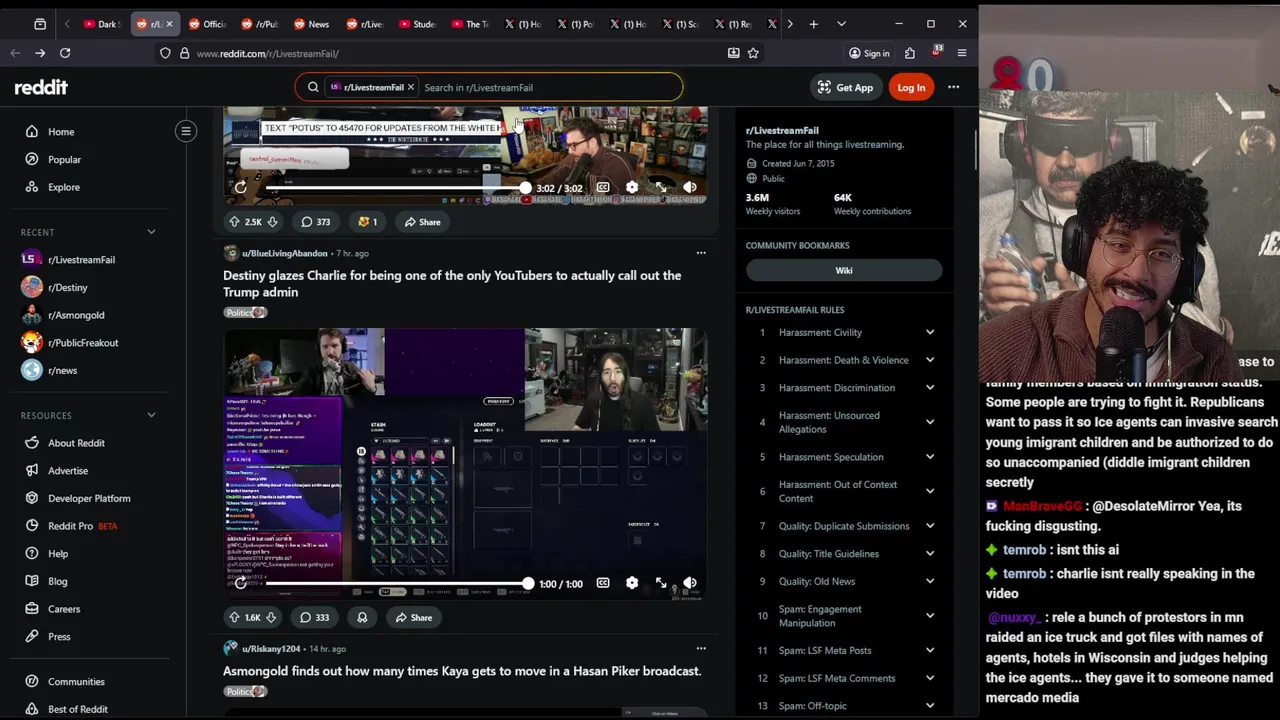Open Best of Reddit

click(x=77, y=709)
